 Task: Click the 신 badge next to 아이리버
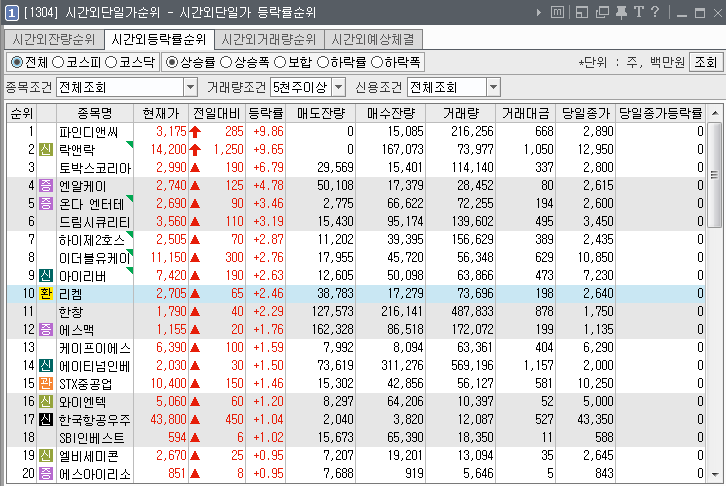coord(46,275)
